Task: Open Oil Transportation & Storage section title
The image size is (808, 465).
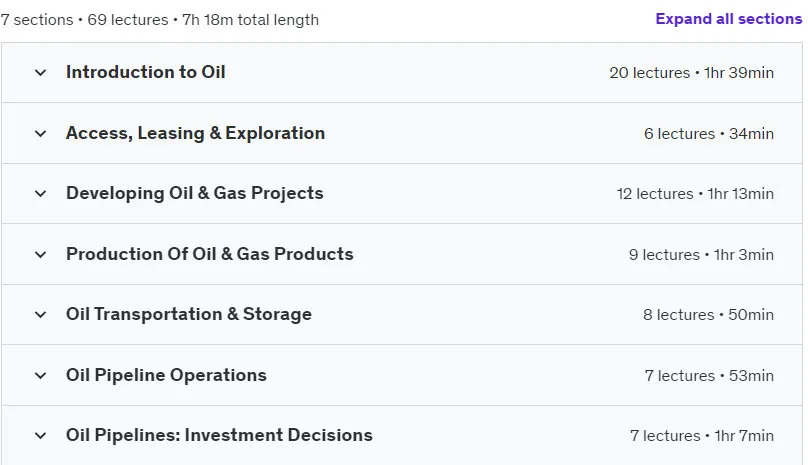Action: coord(189,314)
